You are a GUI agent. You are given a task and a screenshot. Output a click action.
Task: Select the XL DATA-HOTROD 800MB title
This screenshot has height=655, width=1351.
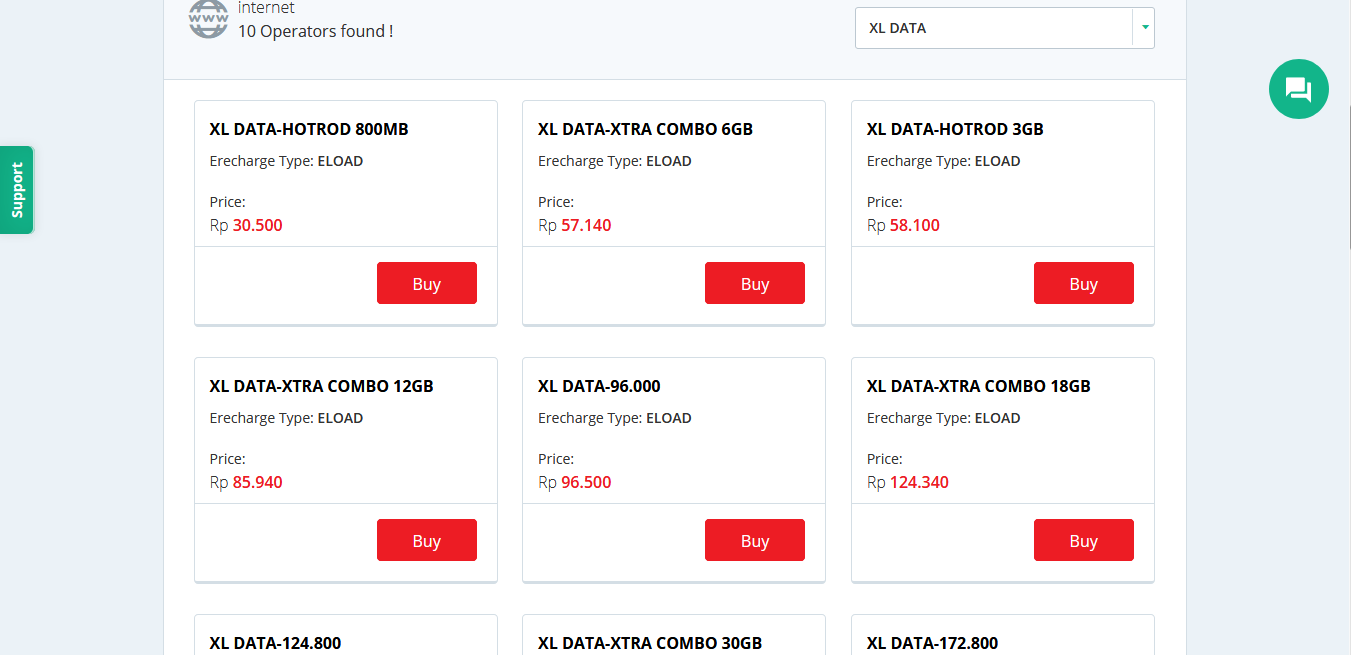[309, 129]
